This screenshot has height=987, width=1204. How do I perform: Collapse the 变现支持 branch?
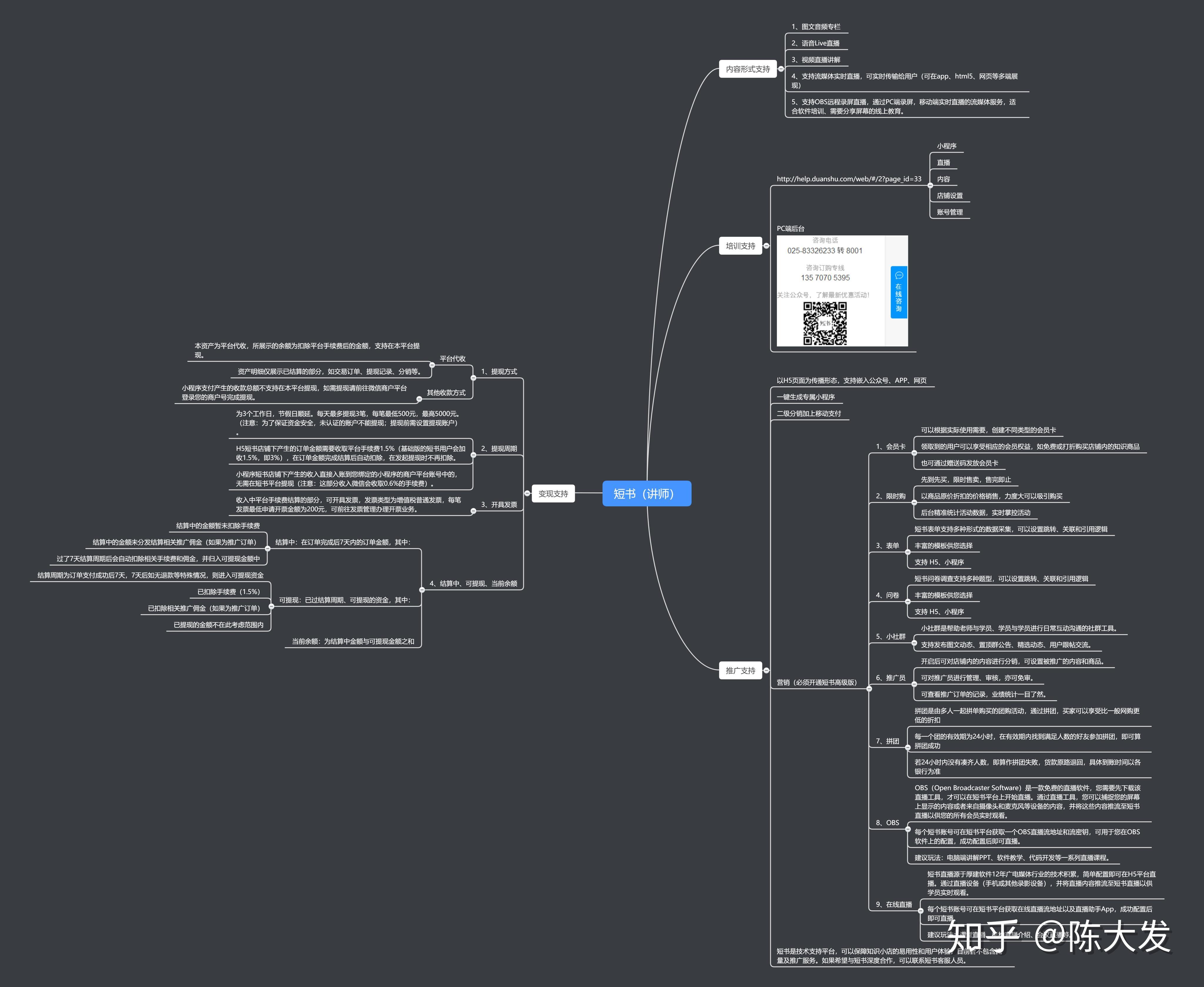tap(528, 493)
